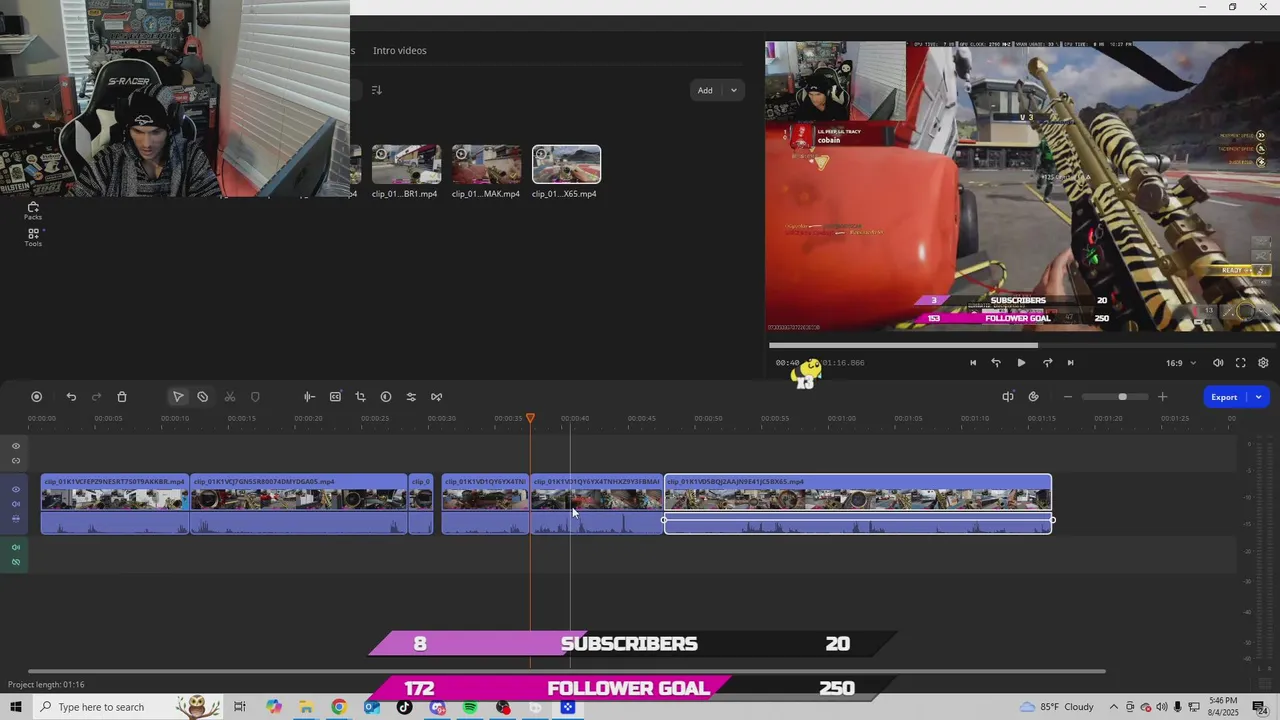Open clip properties sliders icon

pos(411,397)
